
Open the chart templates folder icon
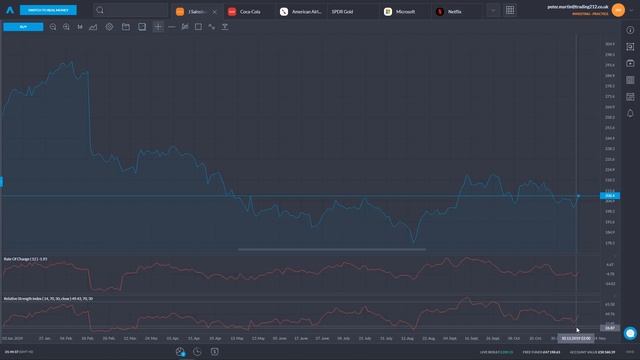[126, 27]
